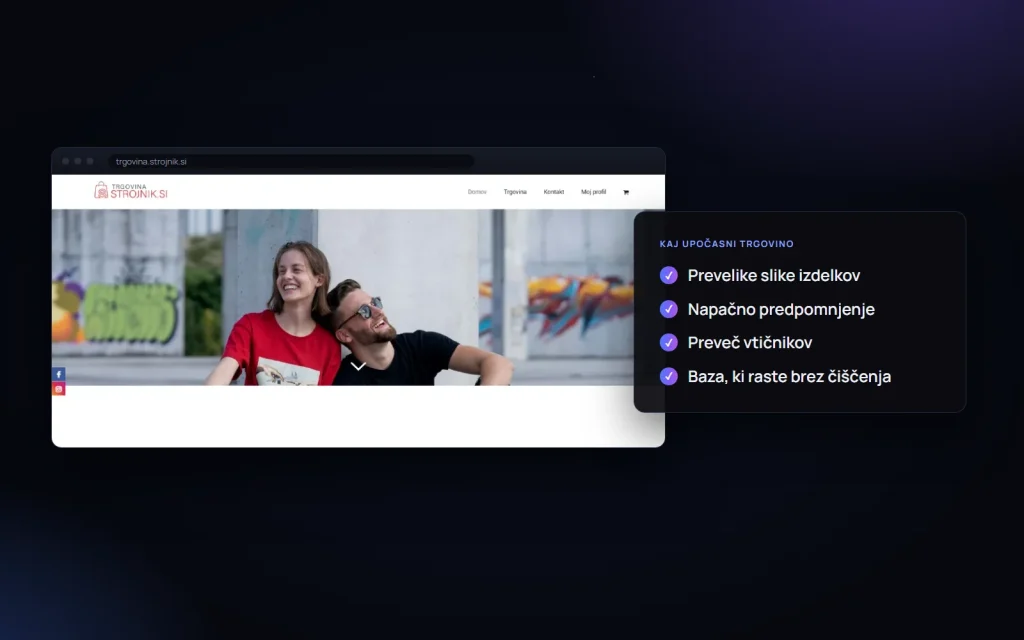Click the Trgovina Strojnik.si logo
1024x640 pixels.
(x=131, y=190)
